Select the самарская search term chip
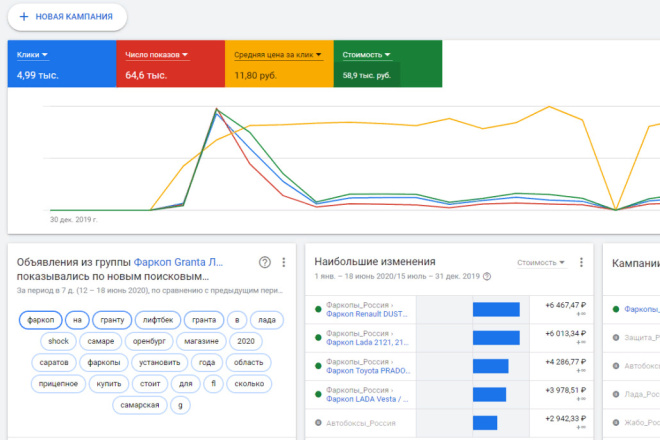This screenshot has height=440, width=660. [x=140, y=405]
